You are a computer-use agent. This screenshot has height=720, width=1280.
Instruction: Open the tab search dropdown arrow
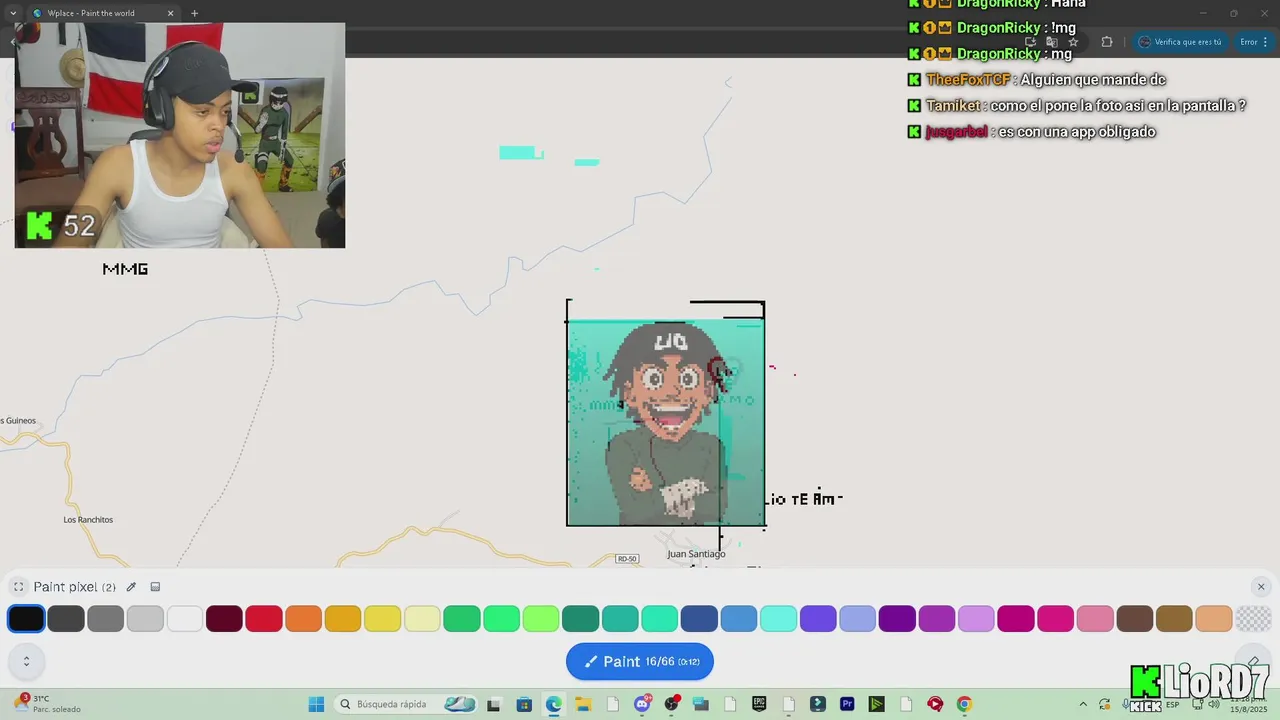pyautogui.click(x=12, y=13)
